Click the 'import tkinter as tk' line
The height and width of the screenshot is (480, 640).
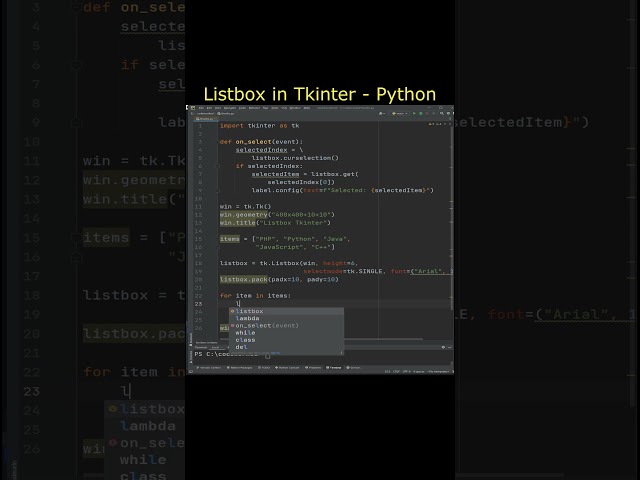click(x=260, y=126)
